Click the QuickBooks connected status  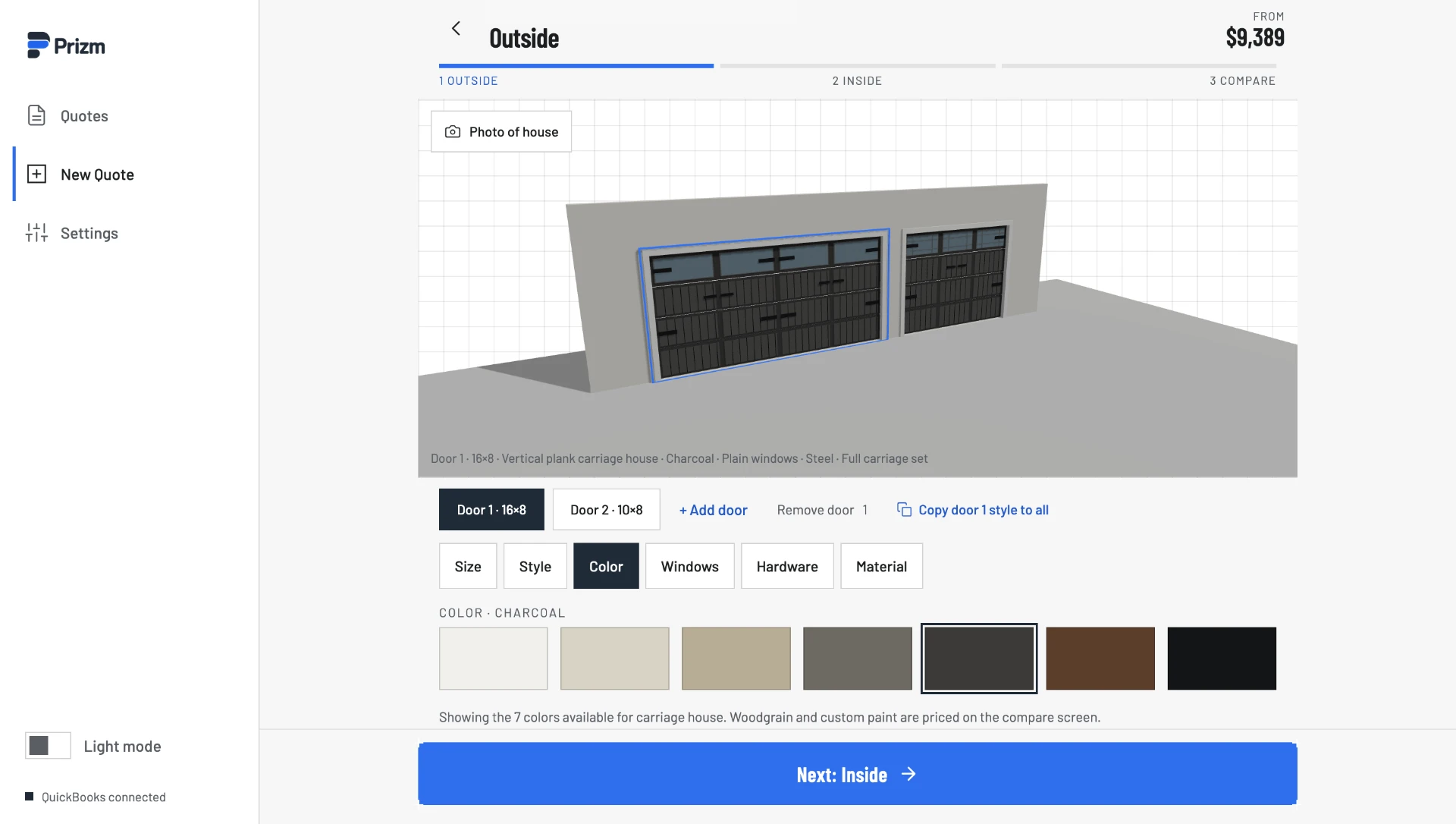[96, 797]
